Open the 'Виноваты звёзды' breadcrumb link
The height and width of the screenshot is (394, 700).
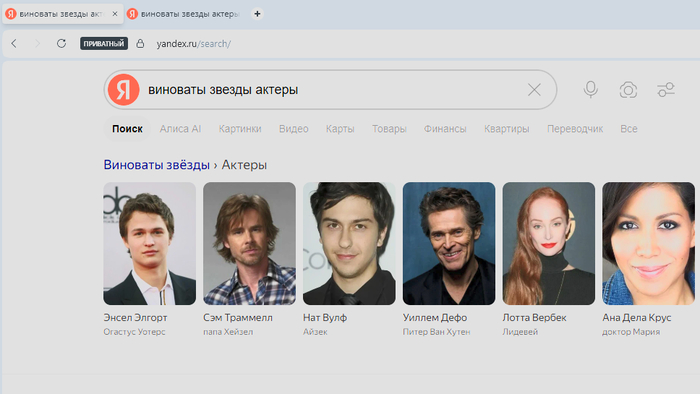156,165
